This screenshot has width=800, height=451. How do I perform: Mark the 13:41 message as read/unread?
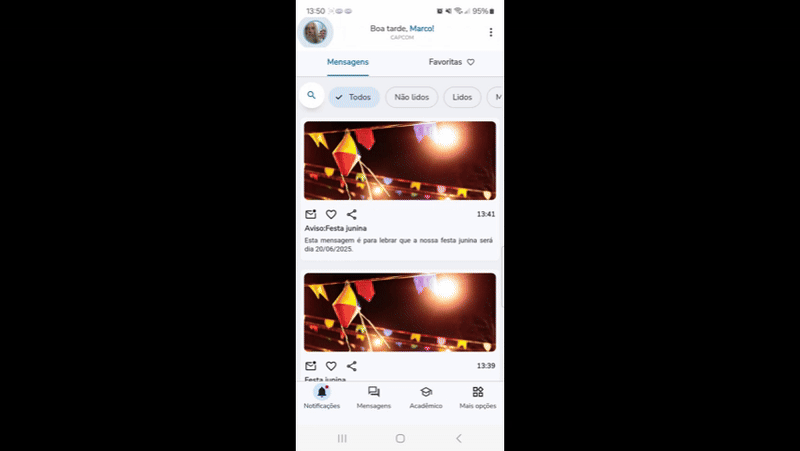click(x=310, y=214)
